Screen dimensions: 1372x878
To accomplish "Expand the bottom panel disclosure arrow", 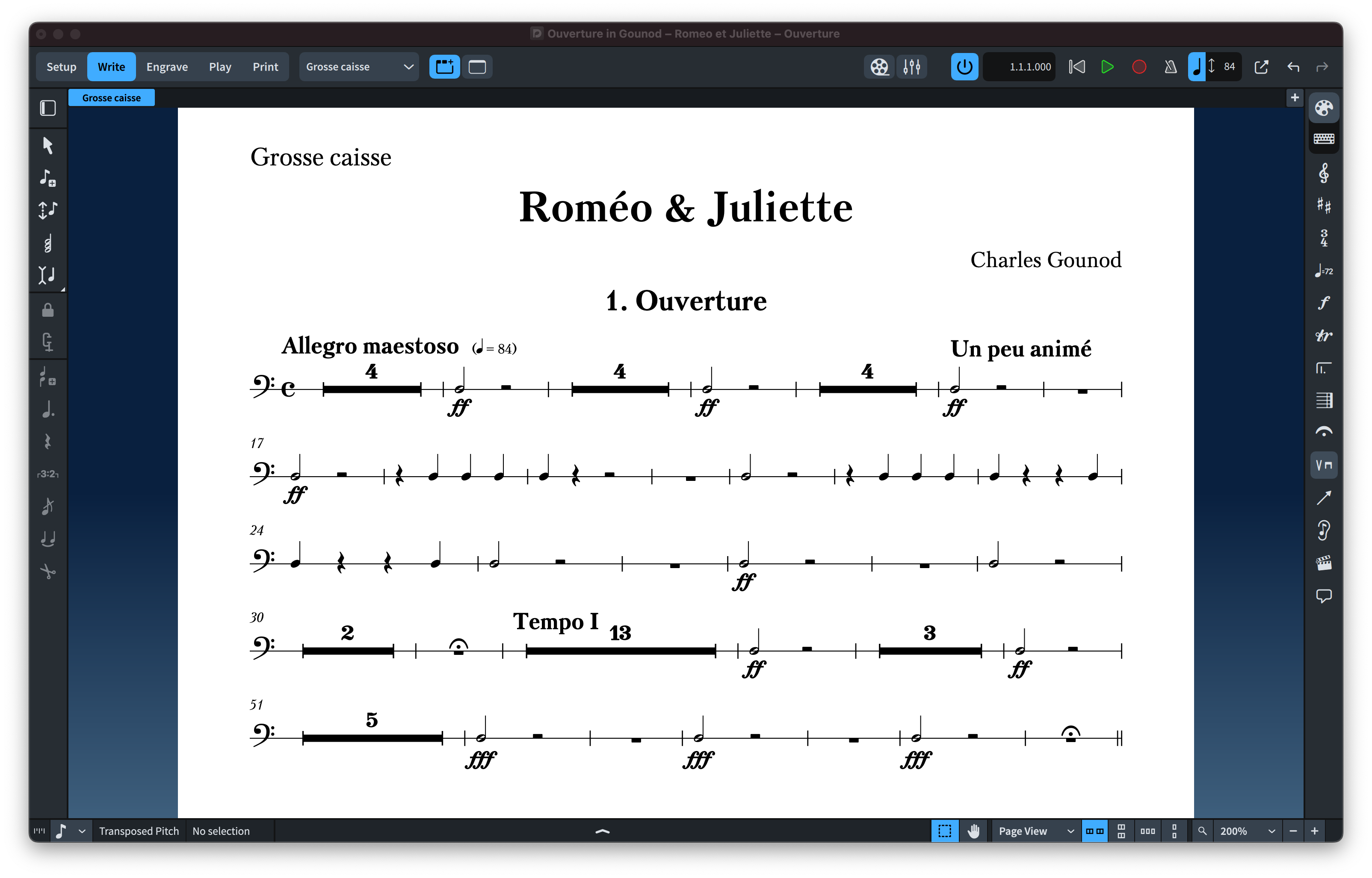I will pos(602,831).
